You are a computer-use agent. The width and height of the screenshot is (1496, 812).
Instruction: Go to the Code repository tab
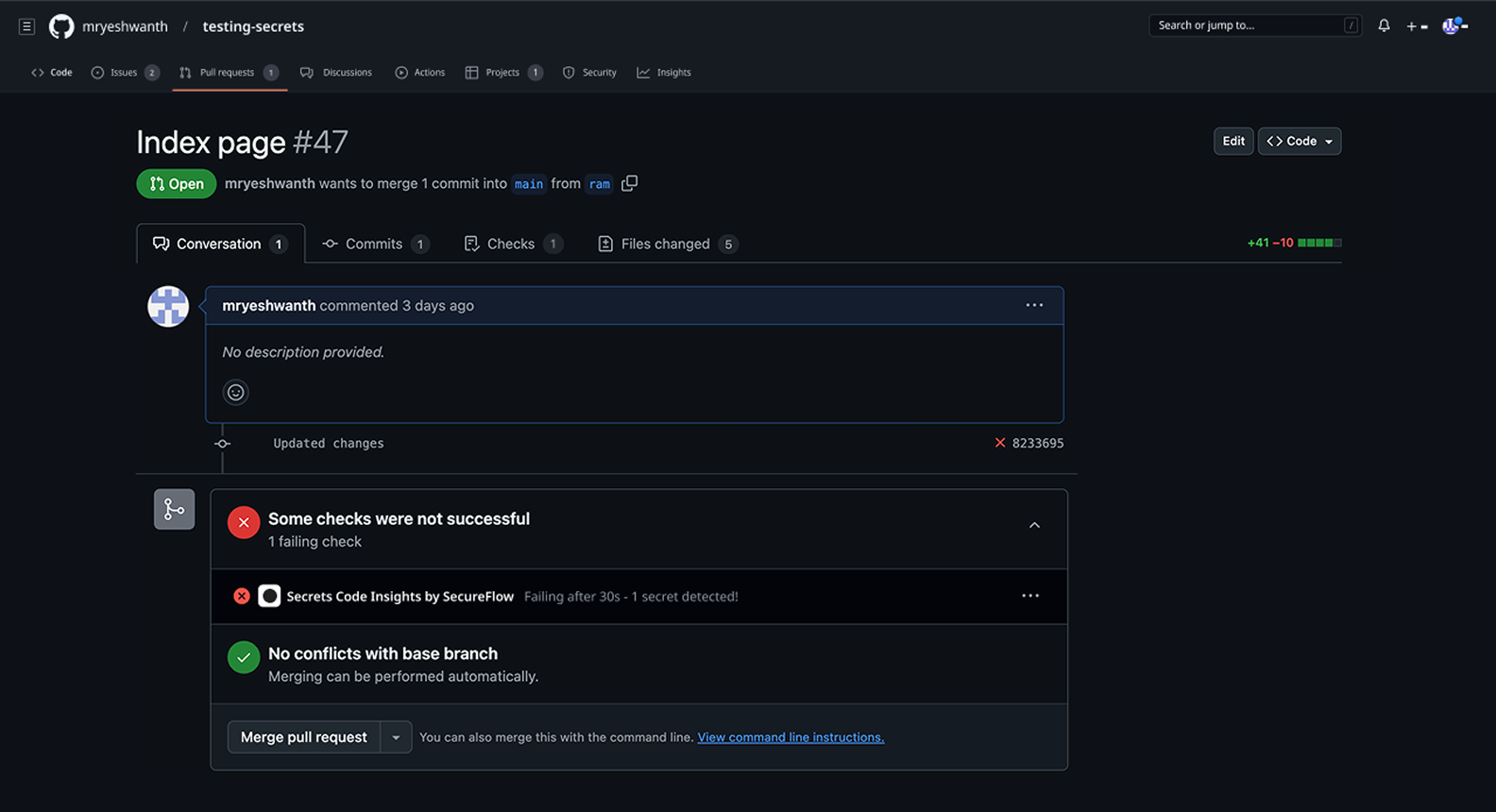point(52,73)
